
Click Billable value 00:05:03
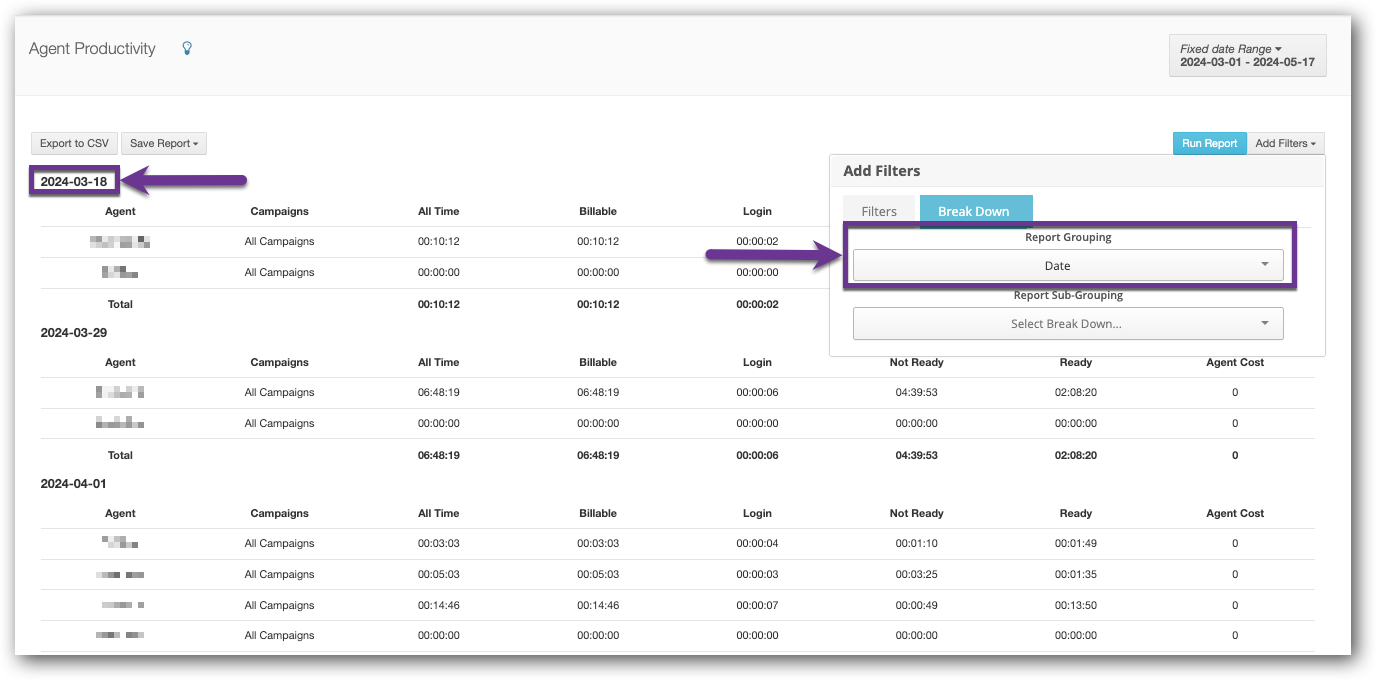(598, 574)
